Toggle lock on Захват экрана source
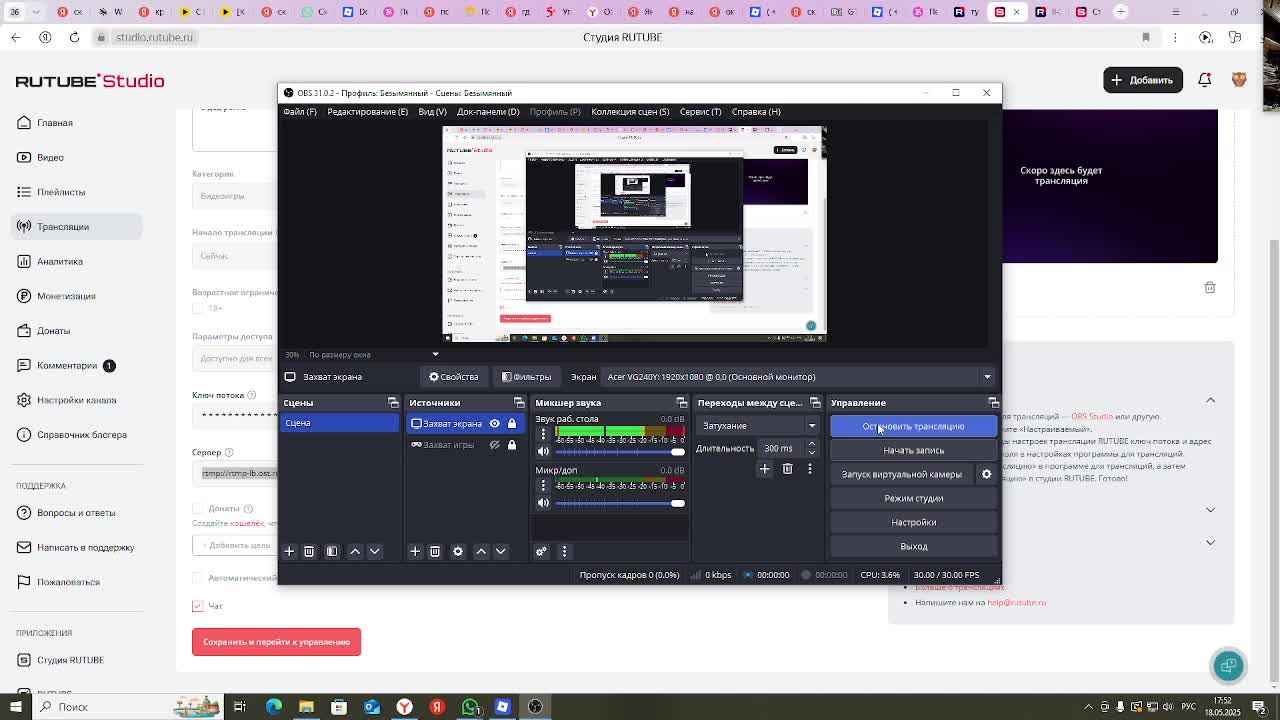1280x720 pixels. point(512,423)
